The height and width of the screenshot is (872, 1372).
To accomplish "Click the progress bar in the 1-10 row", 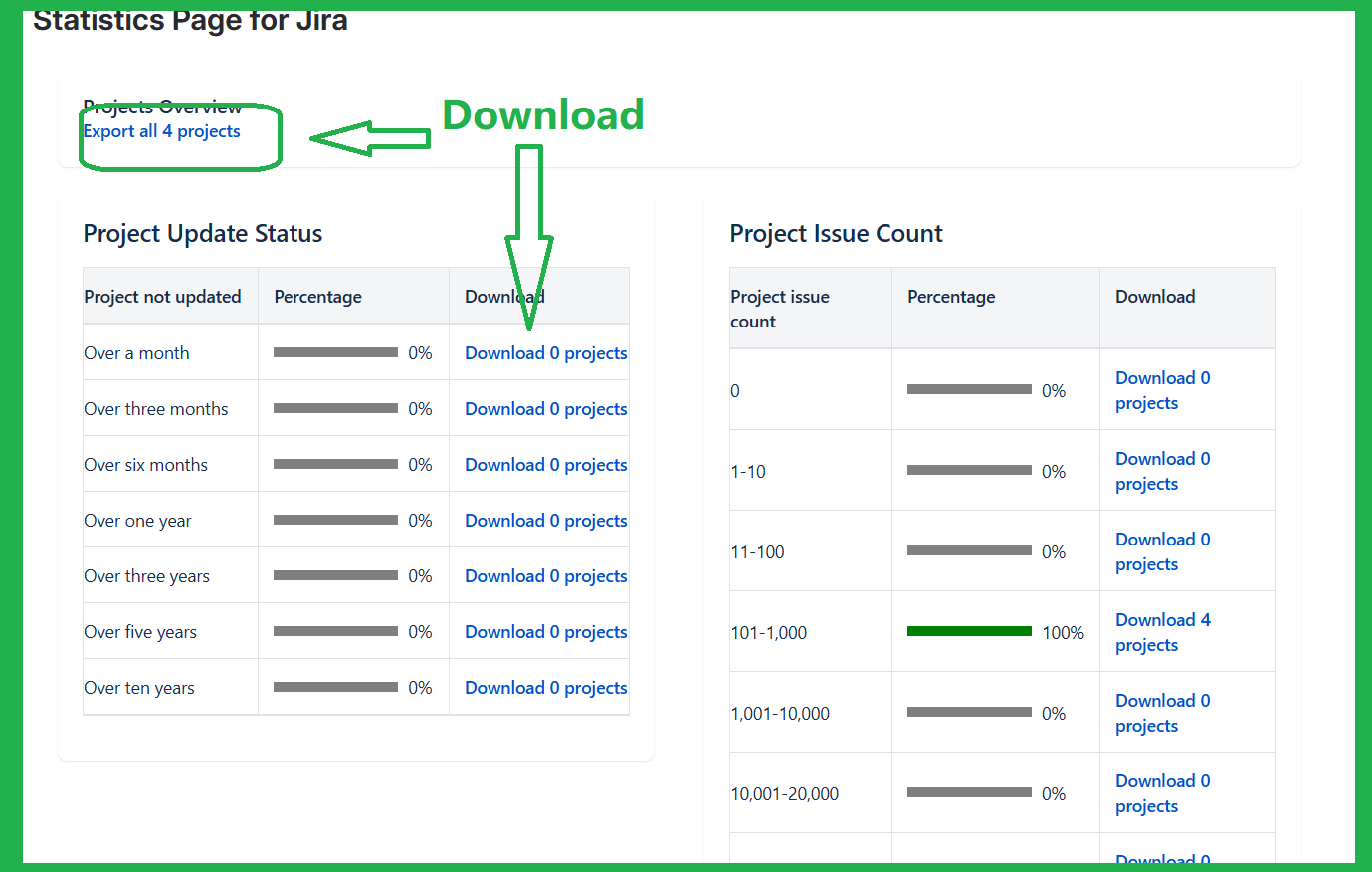I will (x=969, y=470).
